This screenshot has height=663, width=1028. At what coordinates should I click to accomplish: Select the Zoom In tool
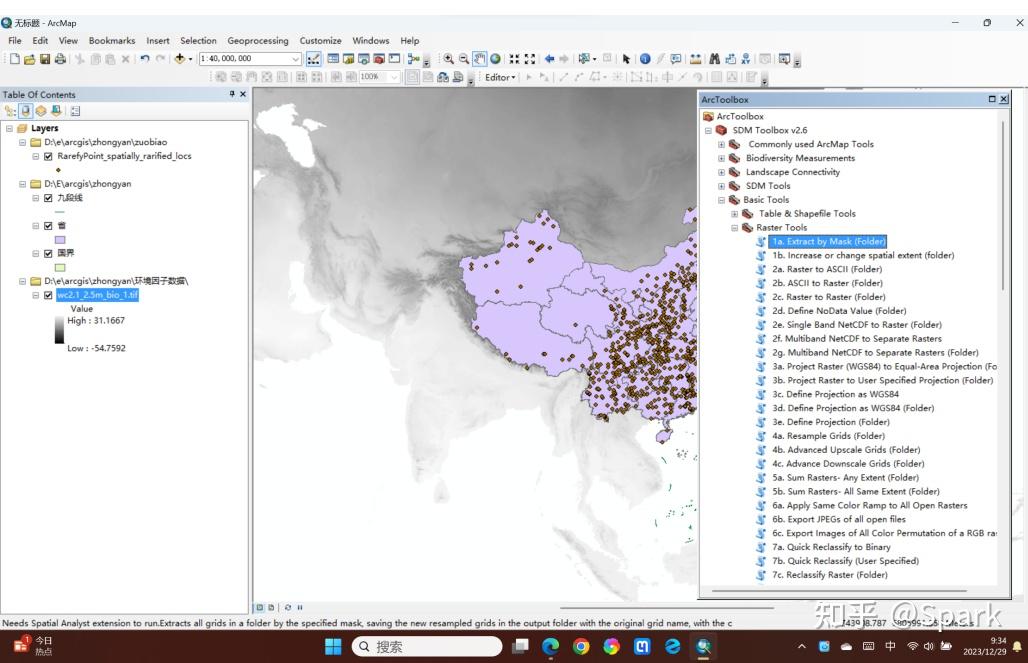(x=449, y=59)
